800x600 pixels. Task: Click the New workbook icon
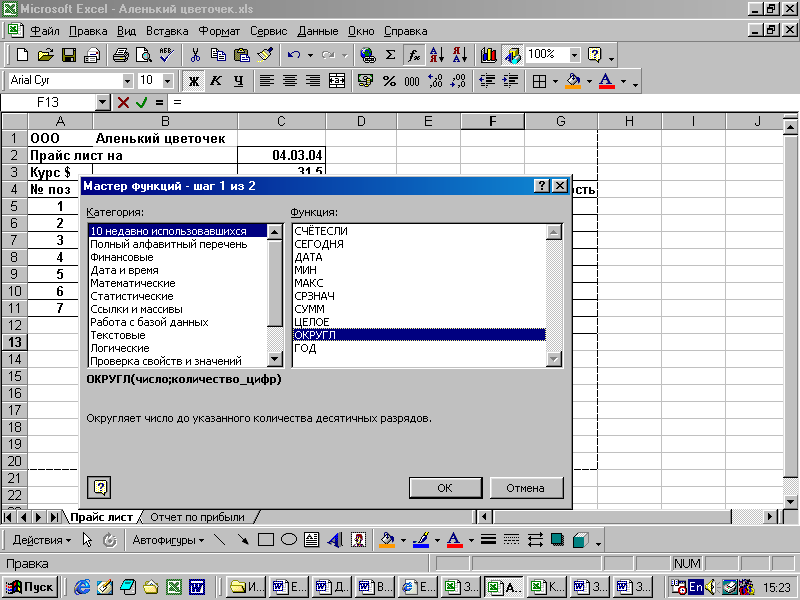22,55
